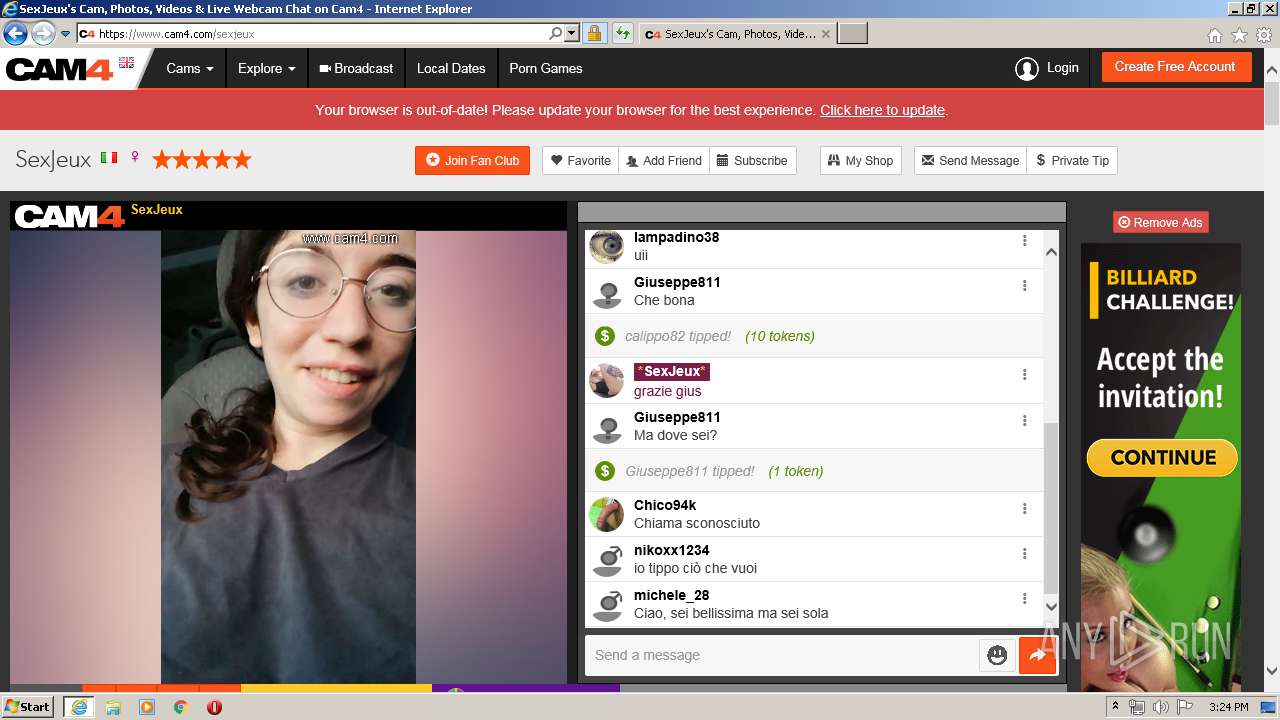The image size is (1280, 720).
Task: Expand the Cams dropdown menu
Action: 190,69
